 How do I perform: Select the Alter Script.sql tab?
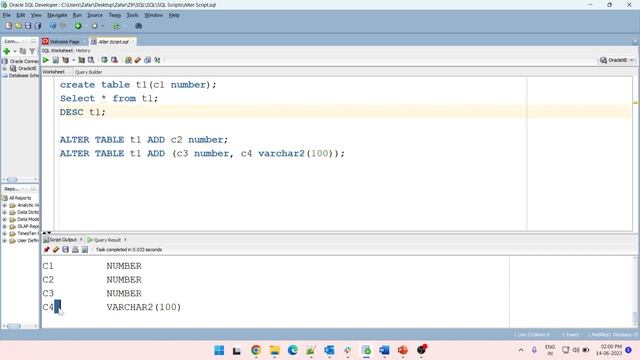(x=113, y=42)
